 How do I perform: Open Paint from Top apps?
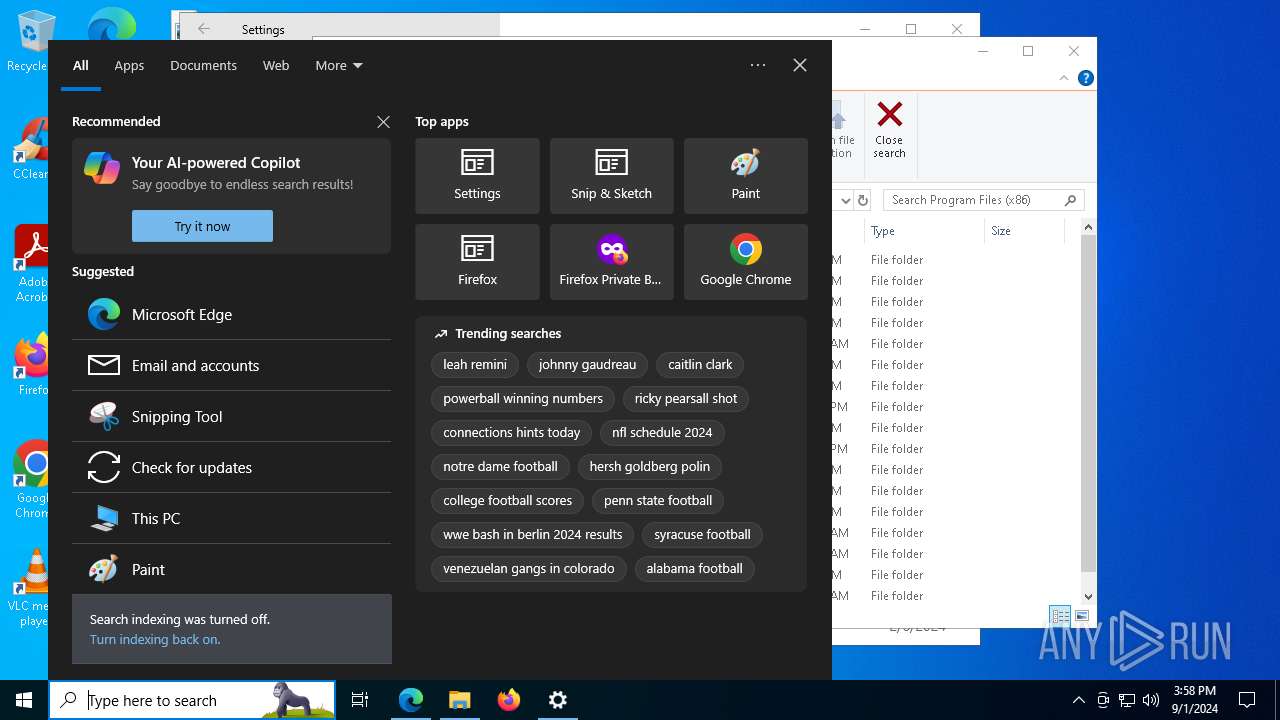pos(745,176)
